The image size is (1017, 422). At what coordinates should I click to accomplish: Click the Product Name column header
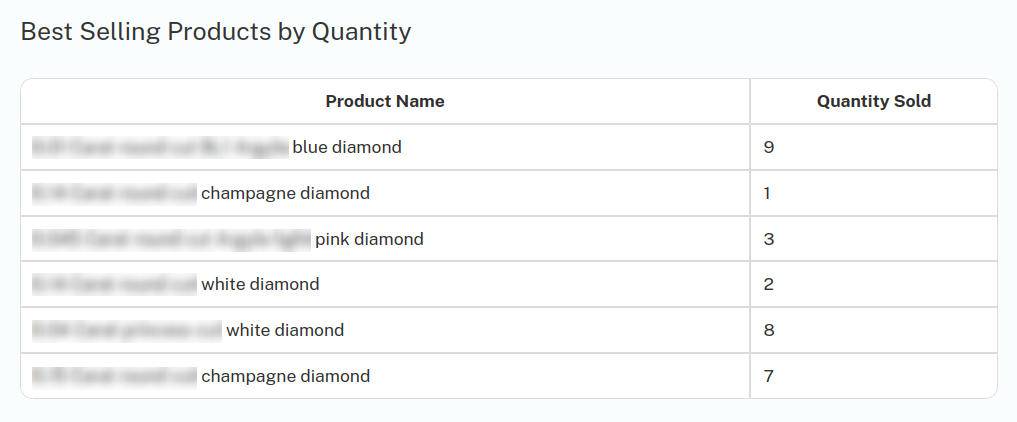coord(385,102)
